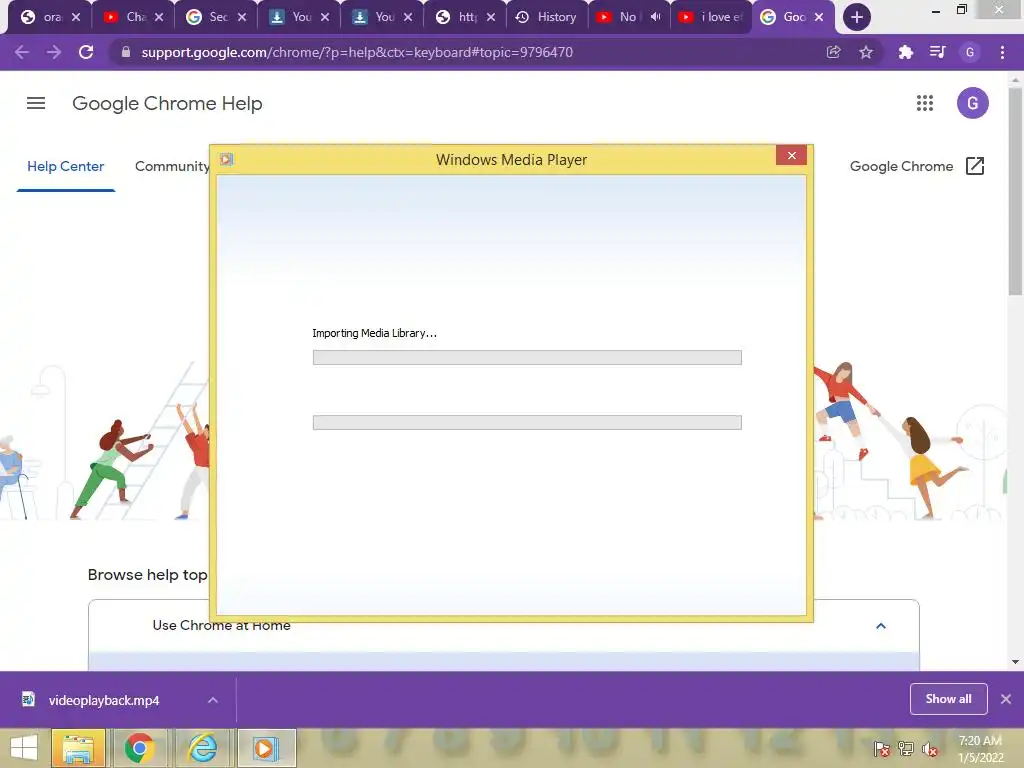Click 'Importing Media Library...' text
The image size is (1024, 768).
click(374, 333)
